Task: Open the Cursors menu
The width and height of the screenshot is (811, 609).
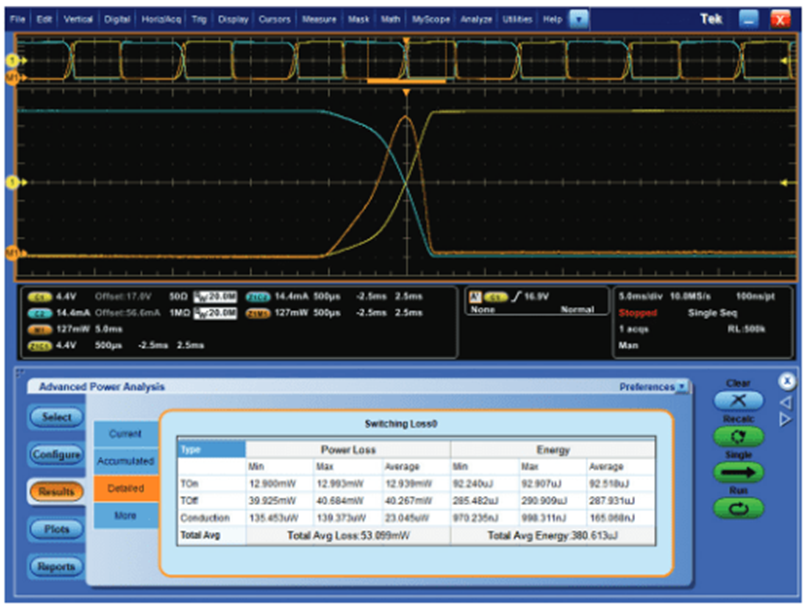Action: pos(275,19)
